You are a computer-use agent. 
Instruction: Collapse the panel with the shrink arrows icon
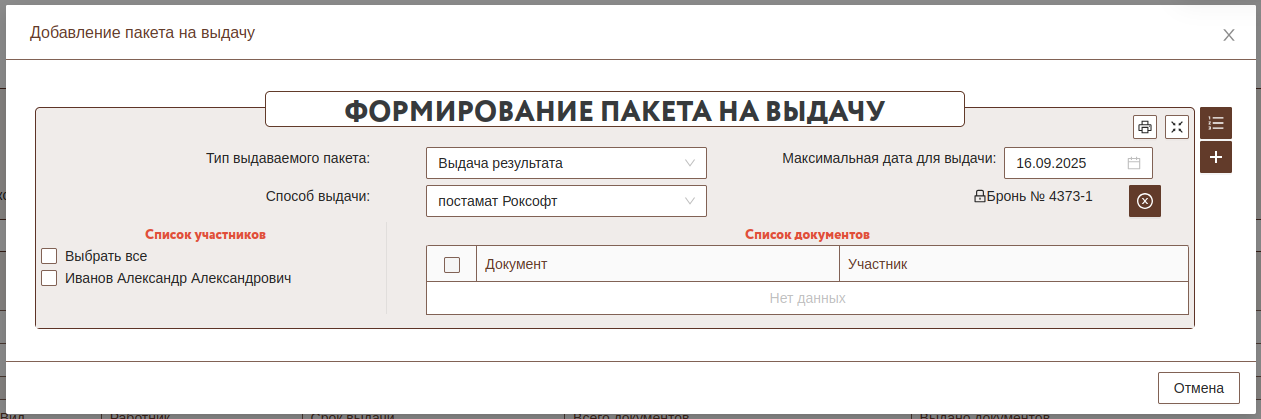(1176, 127)
